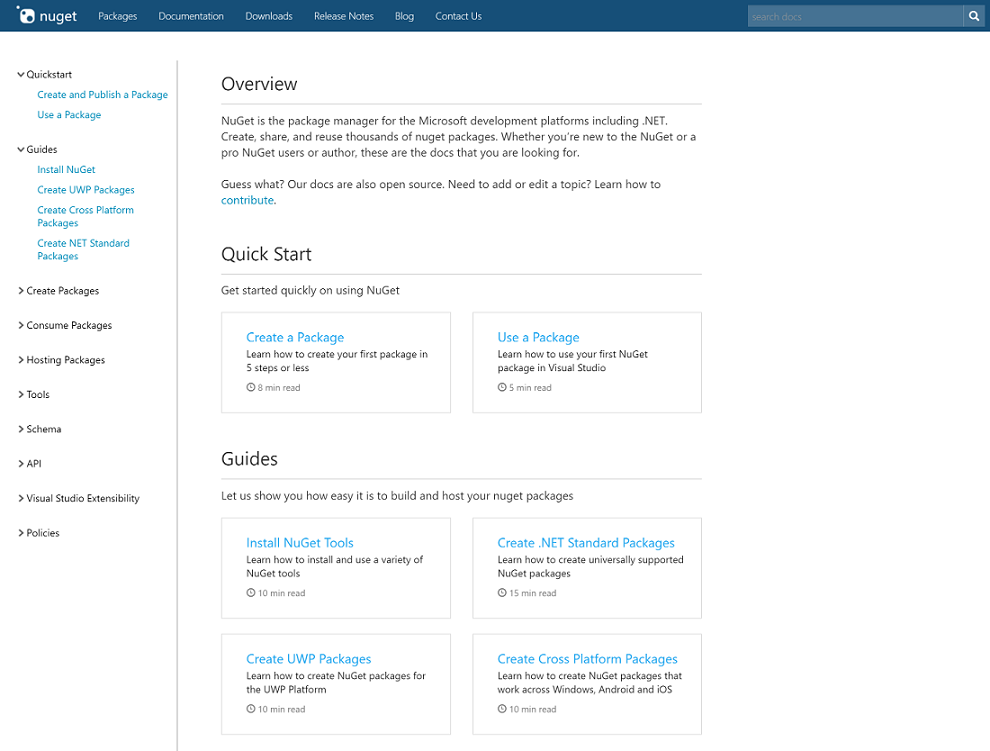Select Install NuGet in sidebar
The image size is (990, 751).
pos(66,170)
